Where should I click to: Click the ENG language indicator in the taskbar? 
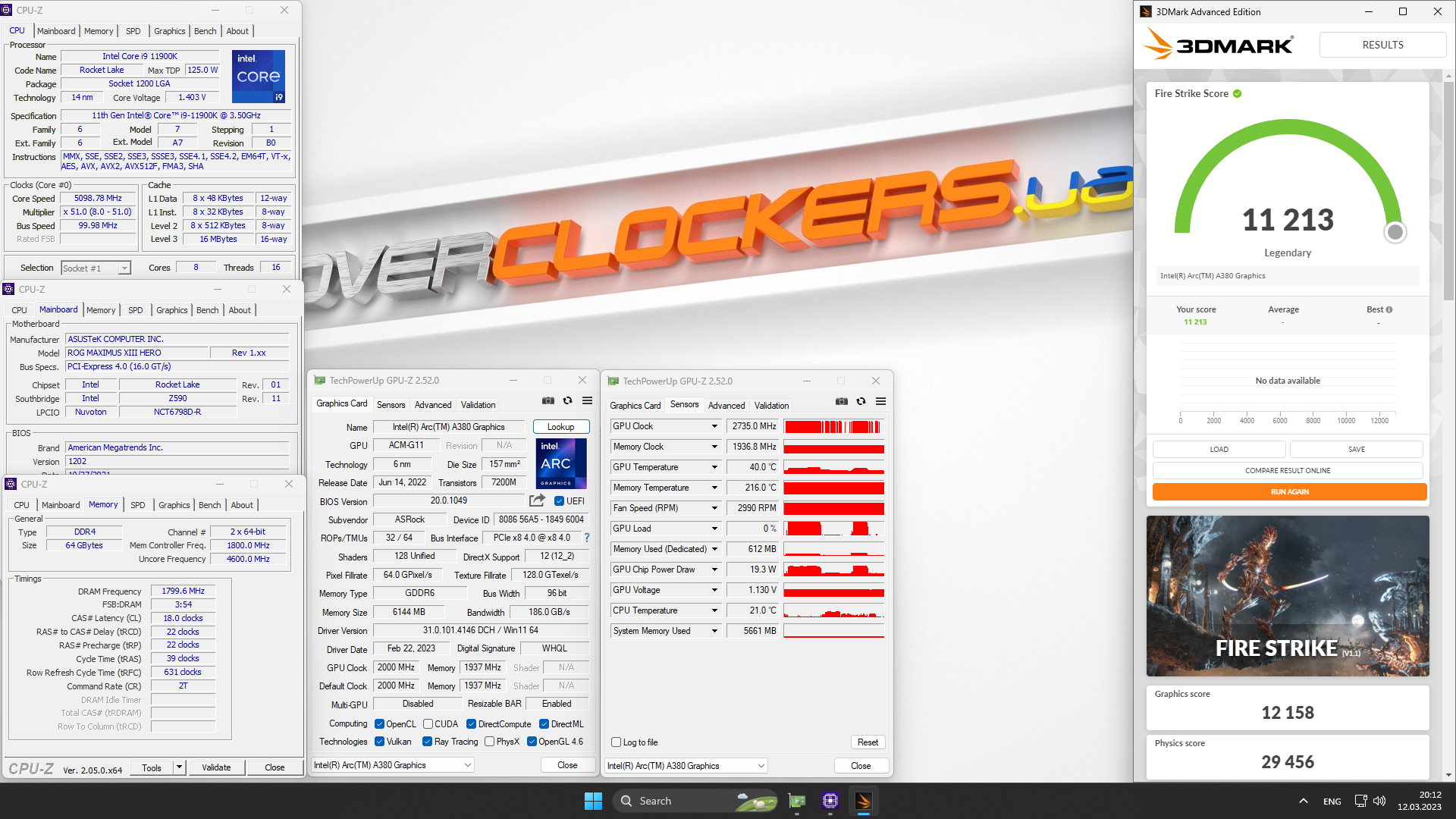[x=1332, y=802]
